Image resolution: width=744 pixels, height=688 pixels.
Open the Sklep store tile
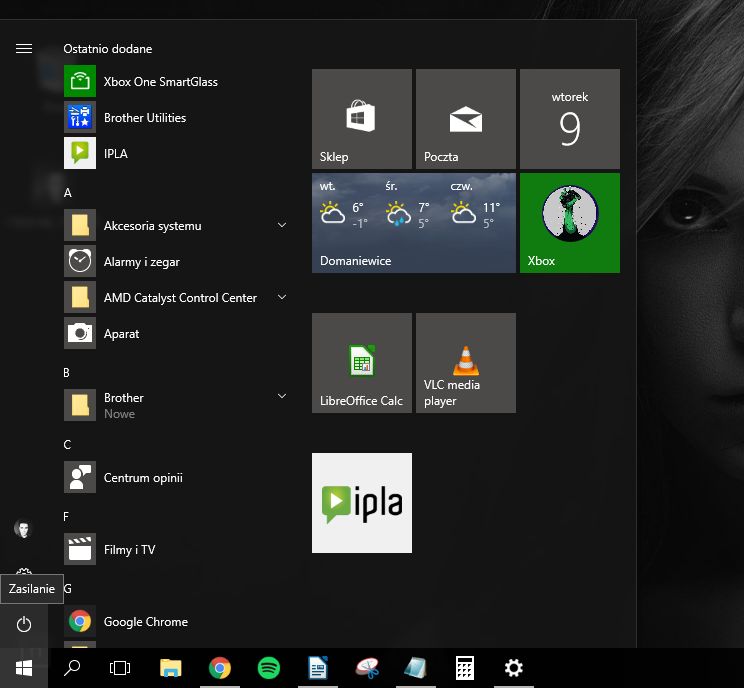[361, 119]
